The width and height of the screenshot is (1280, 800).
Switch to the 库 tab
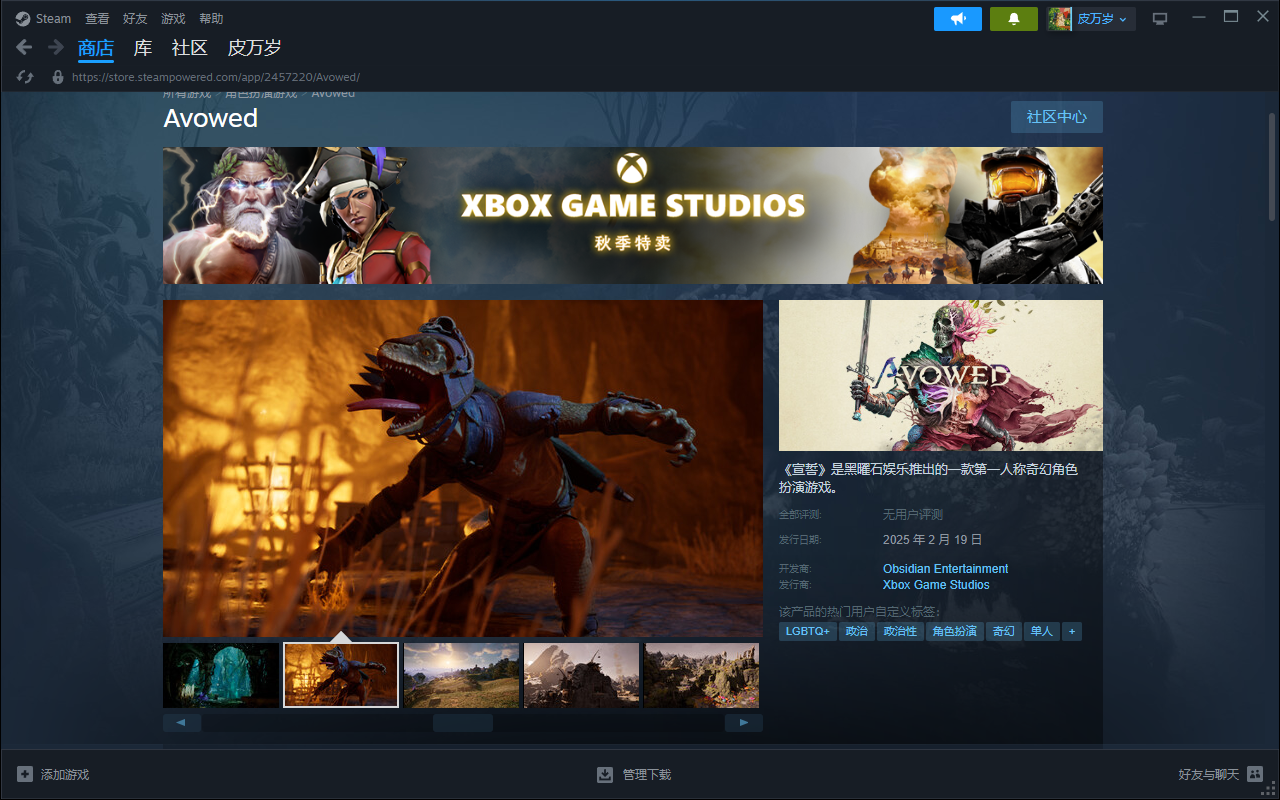point(143,47)
